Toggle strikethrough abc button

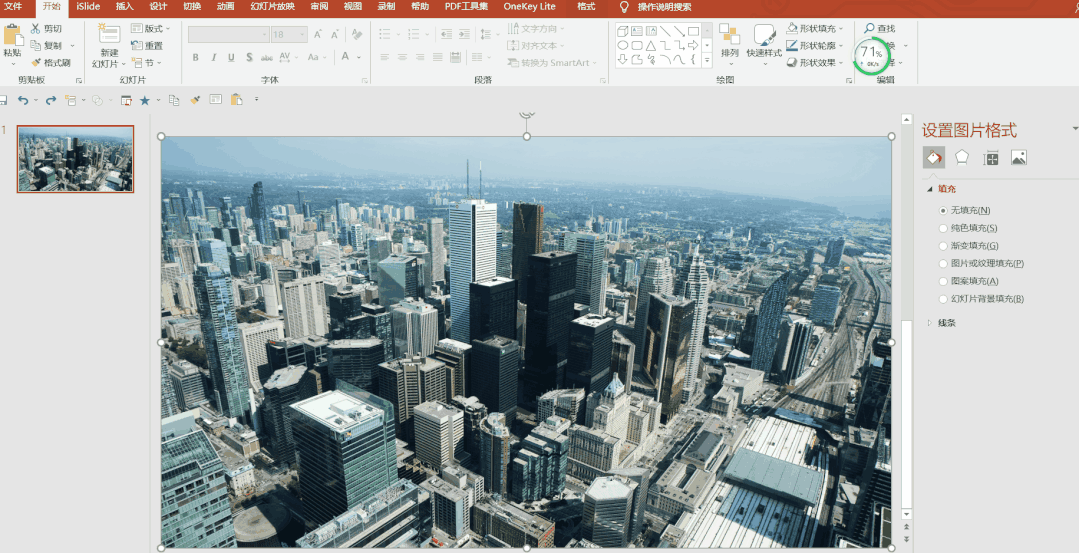point(266,57)
